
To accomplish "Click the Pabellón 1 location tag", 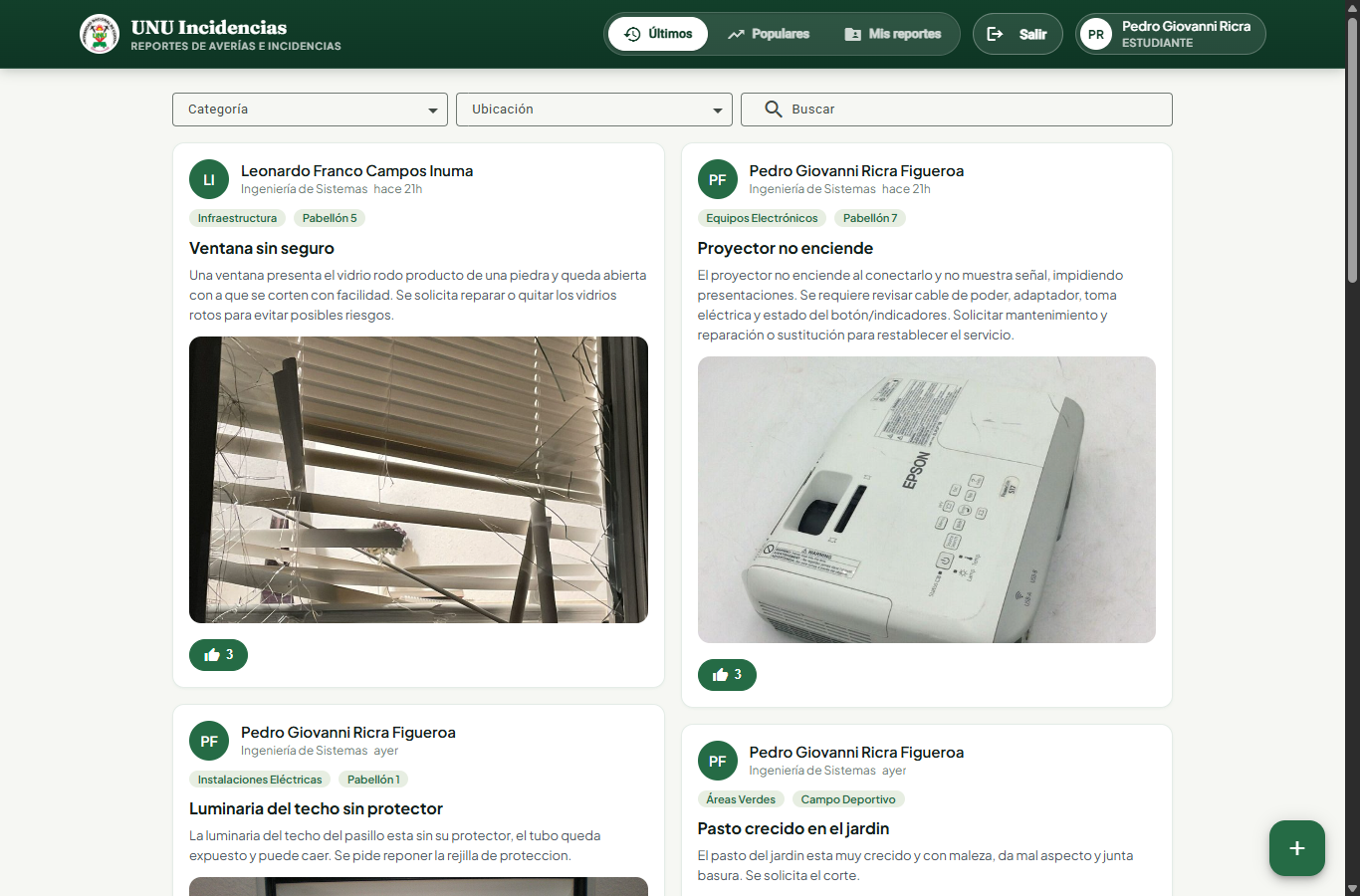I will (x=373, y=780).
